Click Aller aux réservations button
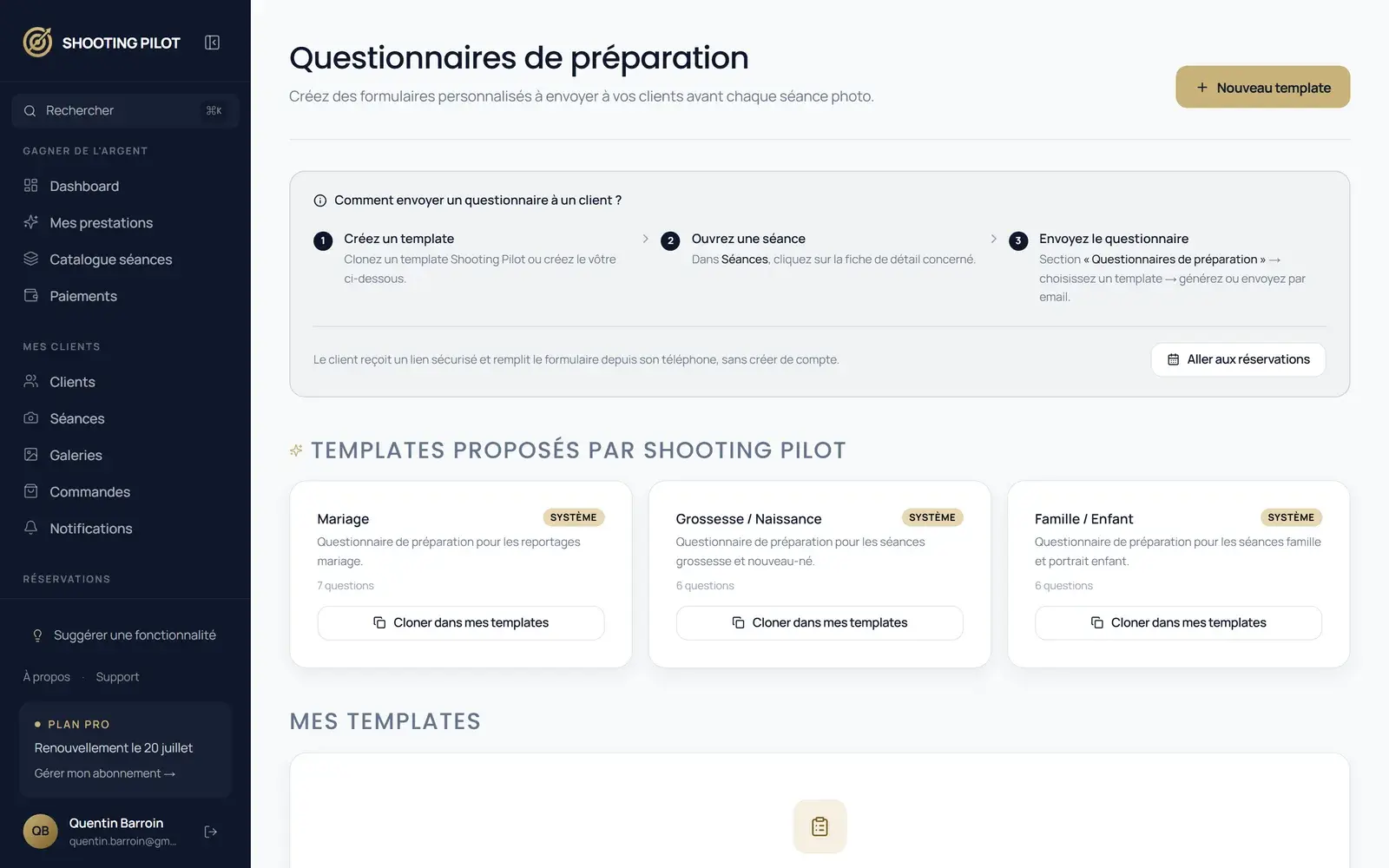Image resolution: width=1389 pixels, height=868 pixels. click(x=1238, y=359)
